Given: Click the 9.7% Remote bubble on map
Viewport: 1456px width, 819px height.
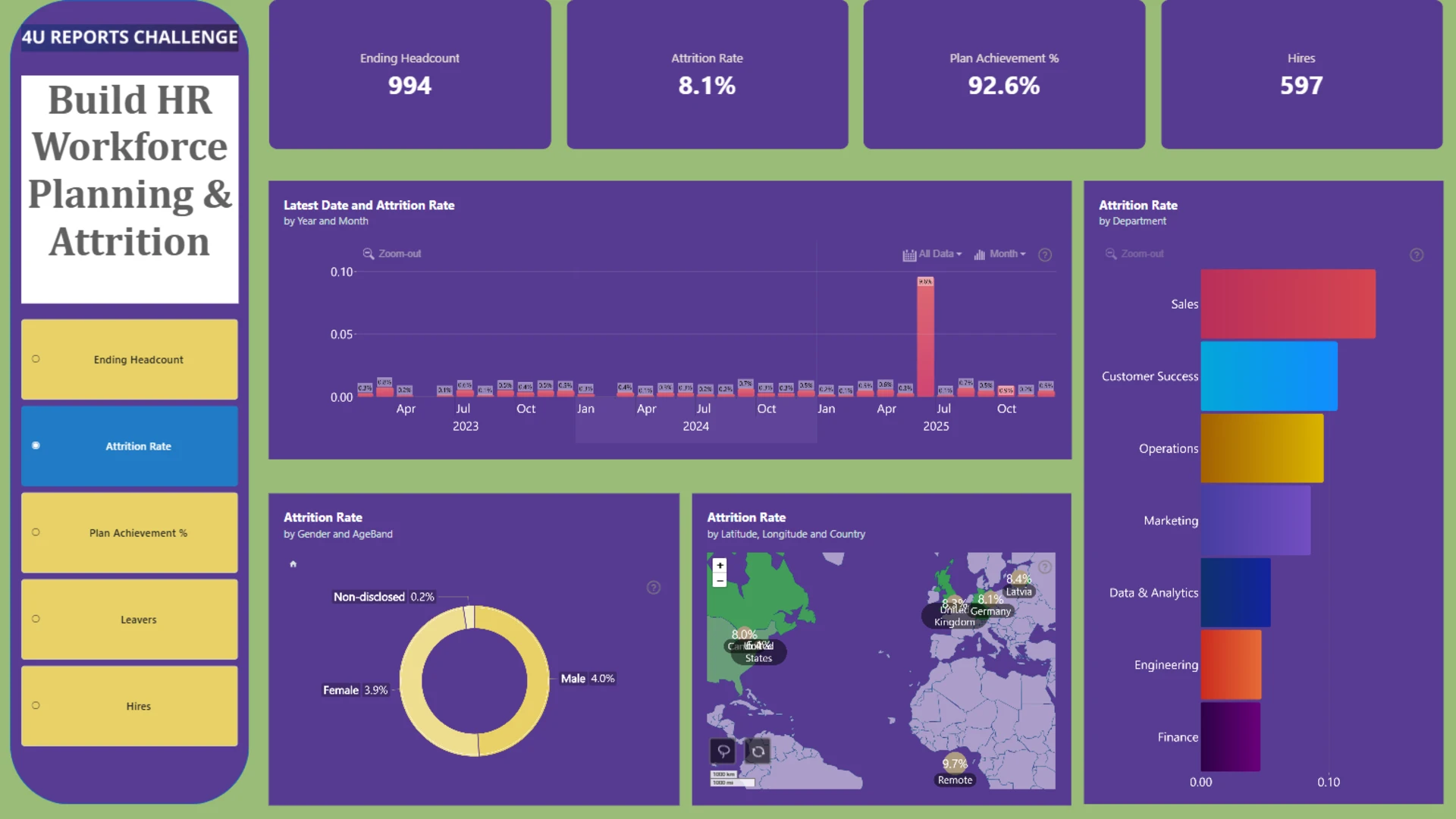Looking at the screenshot, I should (x=955, y=764).
